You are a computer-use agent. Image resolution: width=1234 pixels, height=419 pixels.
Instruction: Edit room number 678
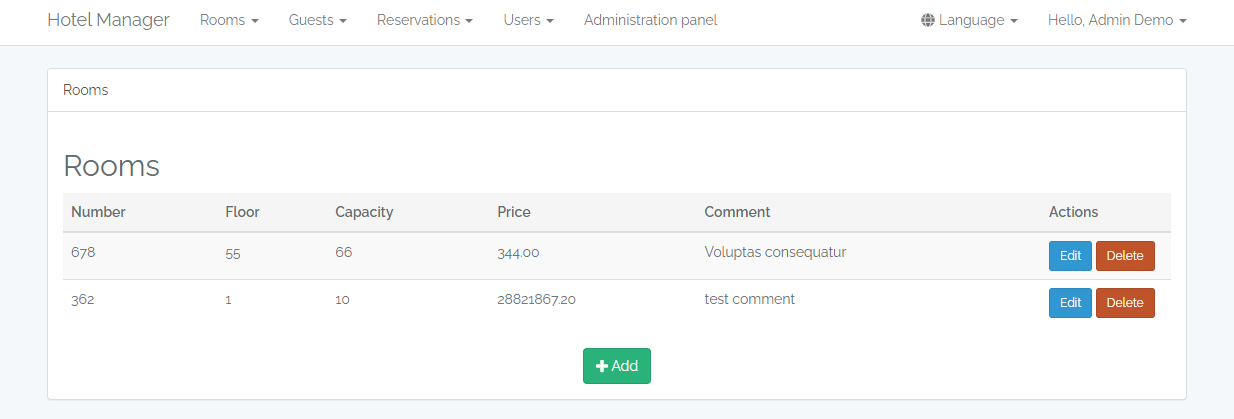tap(1070, 256)
